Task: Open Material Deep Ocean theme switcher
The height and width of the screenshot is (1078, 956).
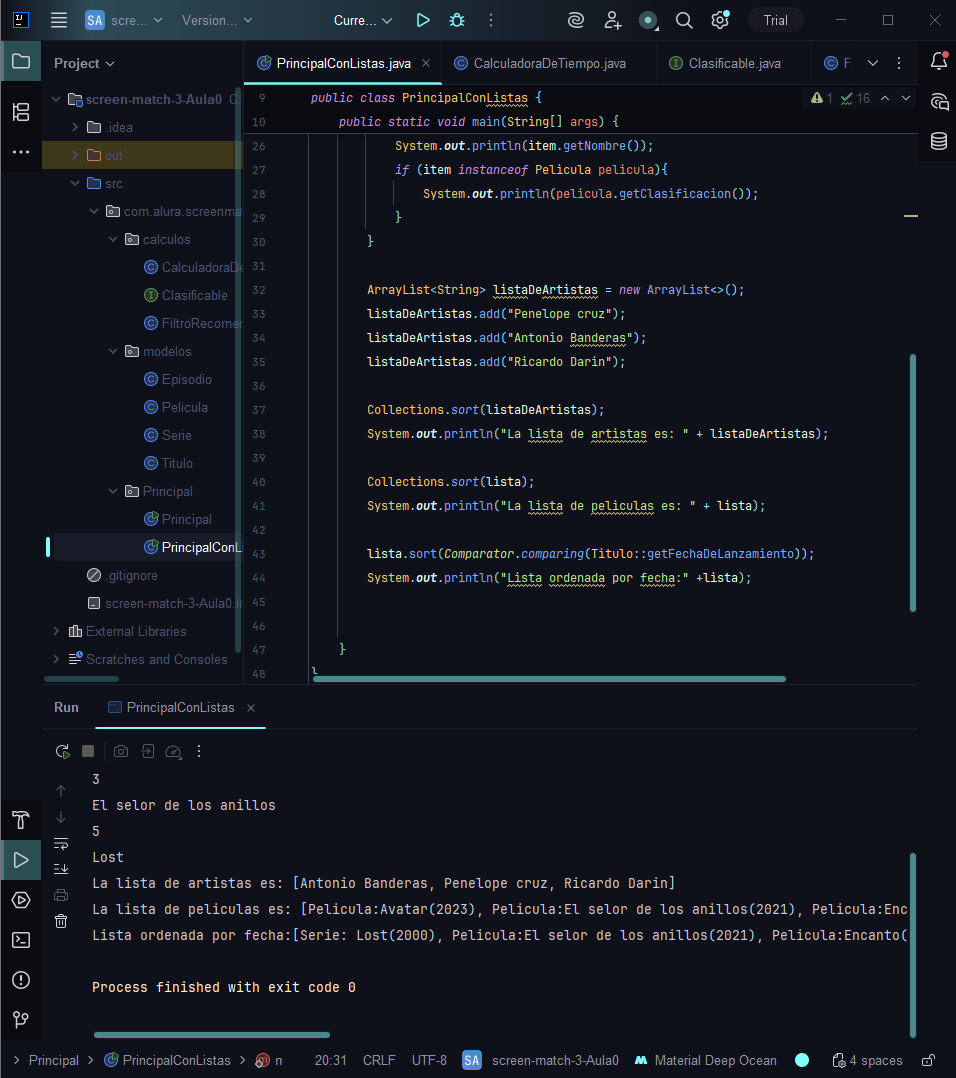Action: coord(706,1060)
